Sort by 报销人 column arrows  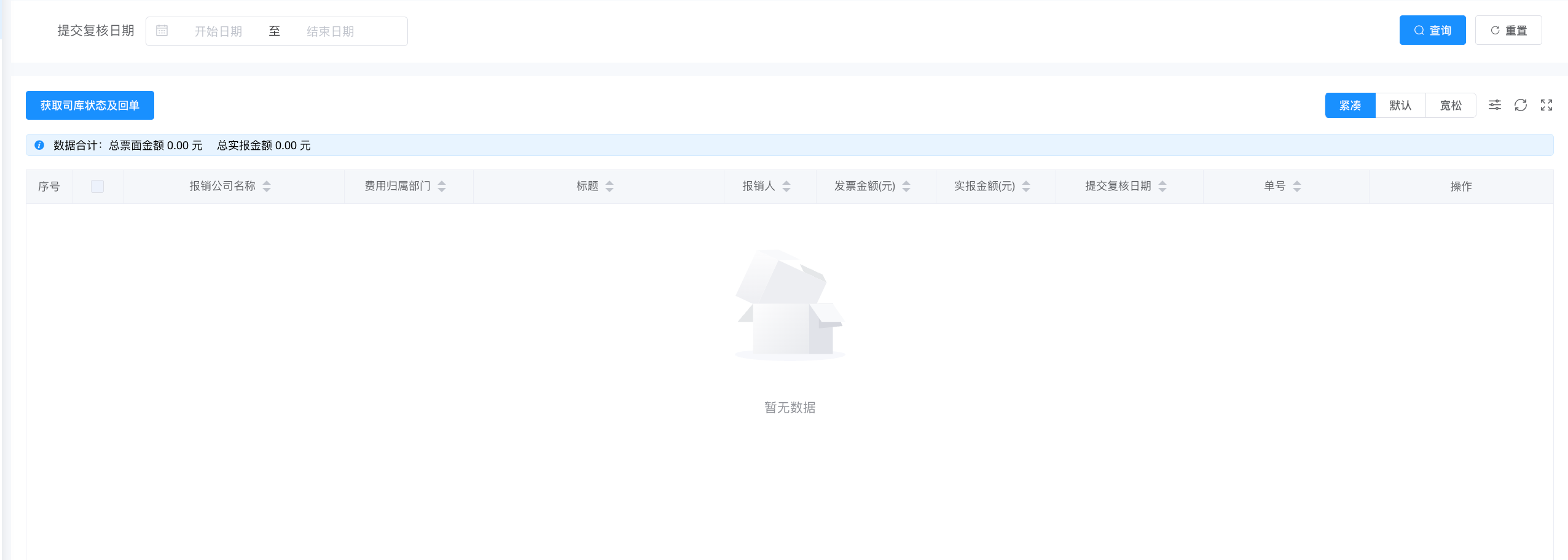click(786, 186)
